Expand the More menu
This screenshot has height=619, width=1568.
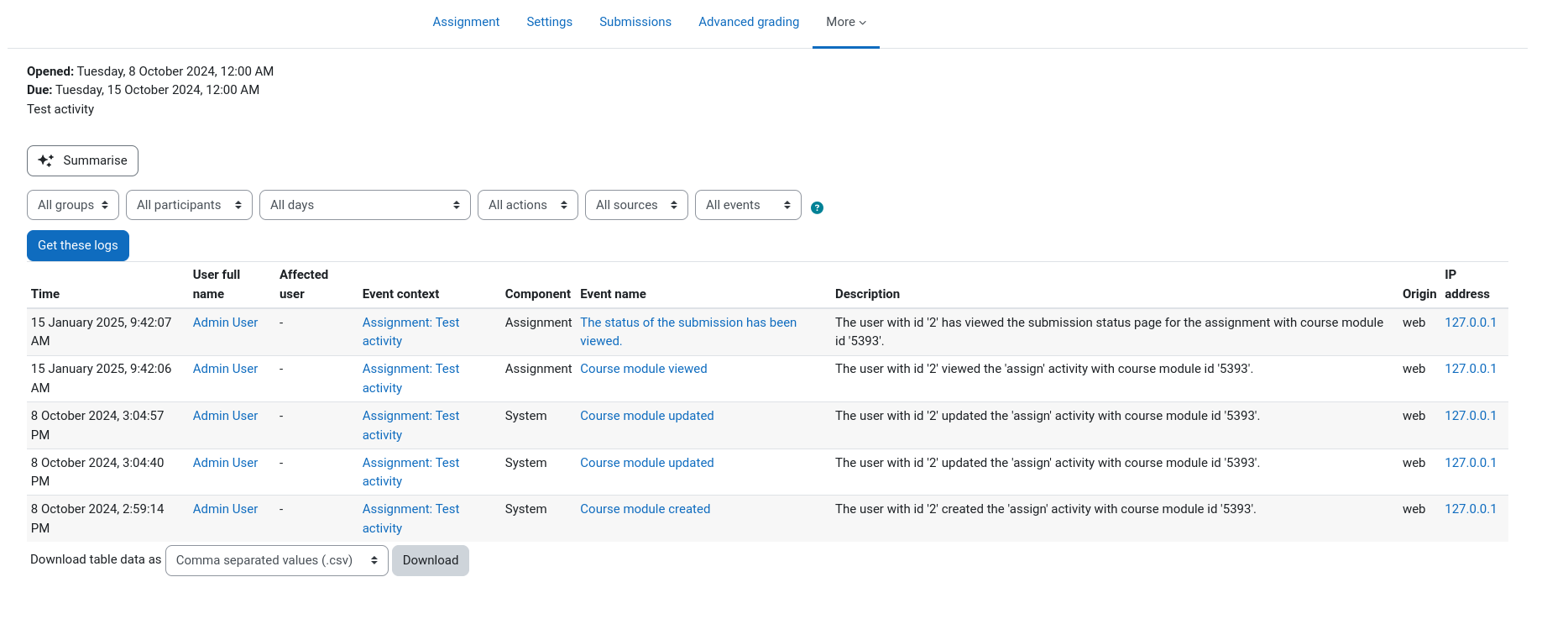846,22
